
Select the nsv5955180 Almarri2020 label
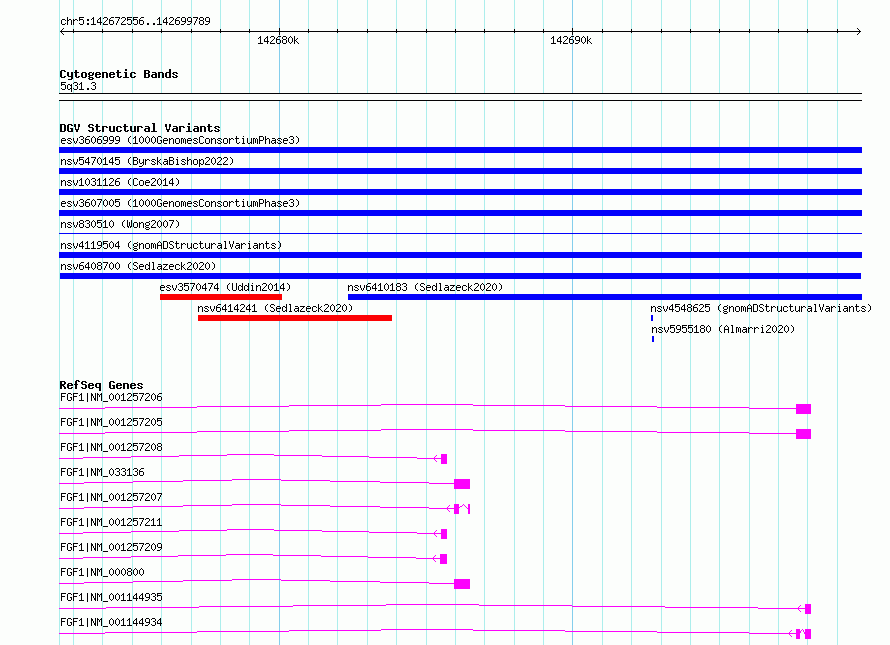coord(723,329)
